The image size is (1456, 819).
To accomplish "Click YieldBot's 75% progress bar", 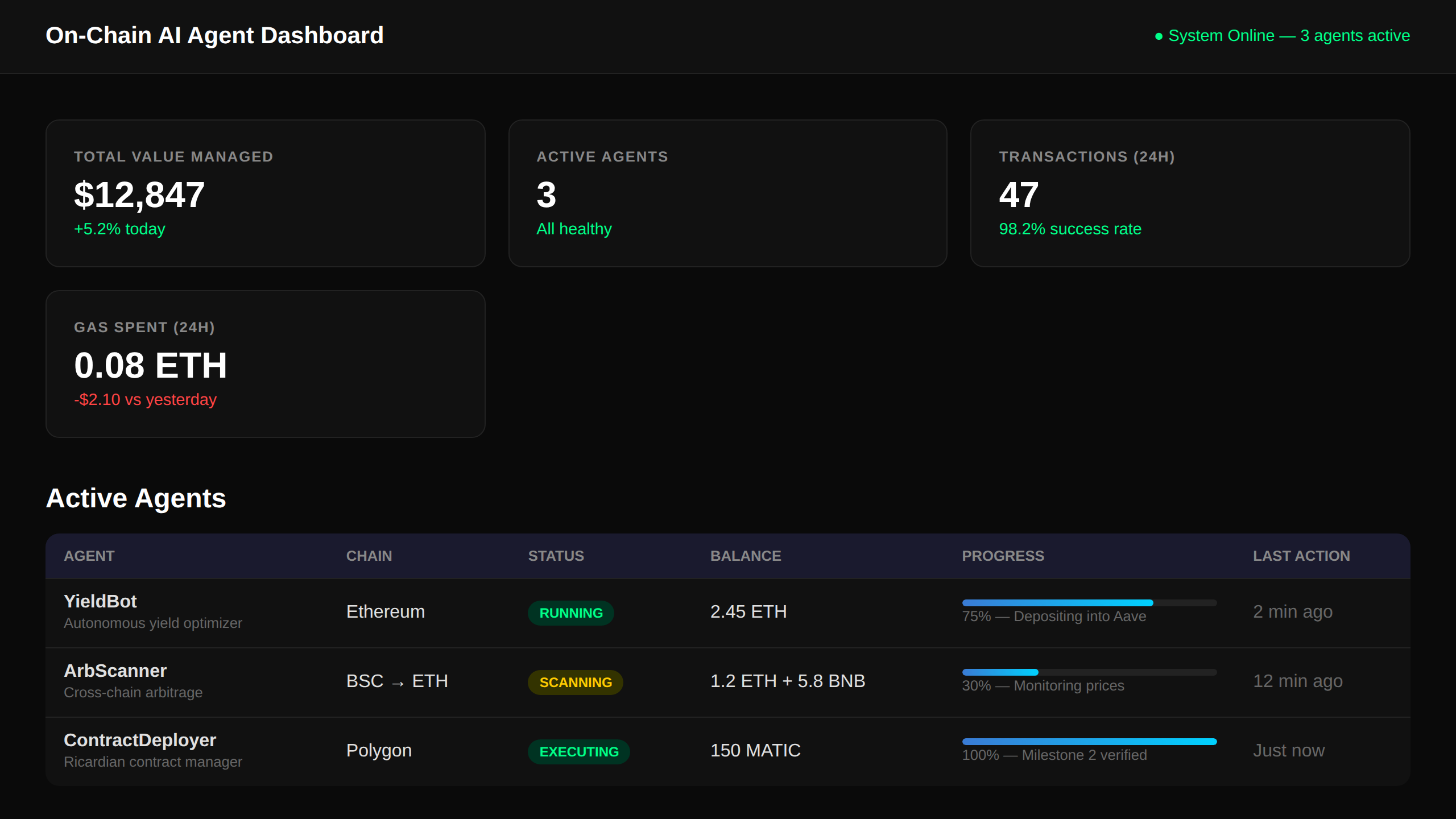I will pos(1089,602).
